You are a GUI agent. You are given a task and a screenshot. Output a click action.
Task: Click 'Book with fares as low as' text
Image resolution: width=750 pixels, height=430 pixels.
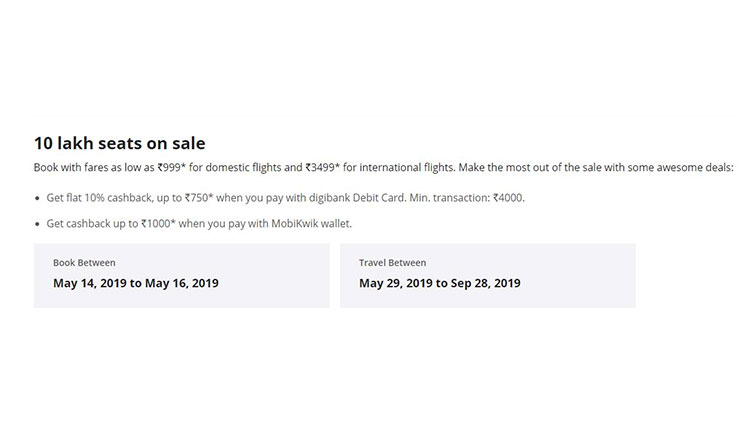(94, 167)
